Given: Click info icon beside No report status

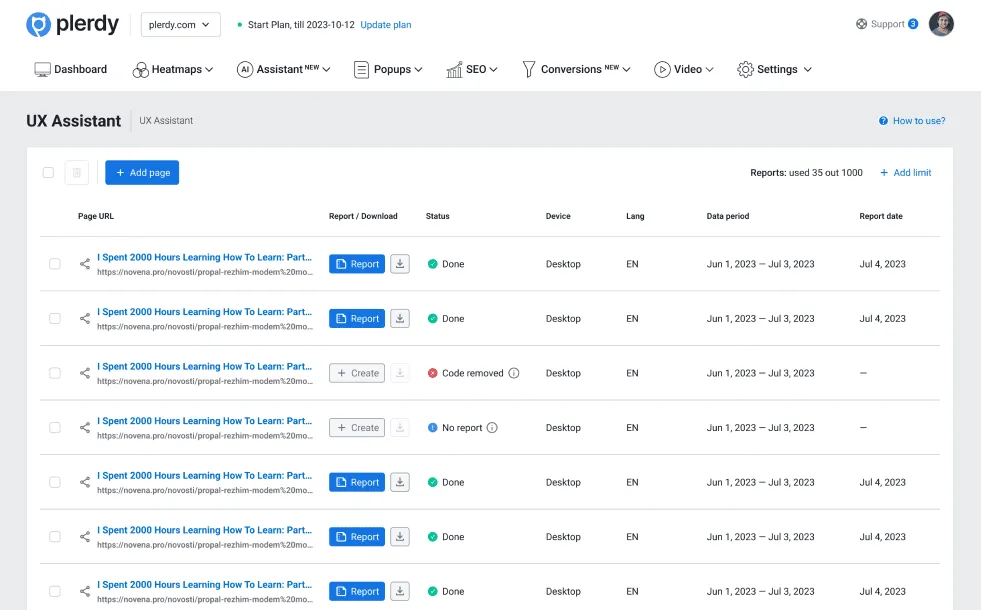Looking at the screenshot, I should pos(492,428).
